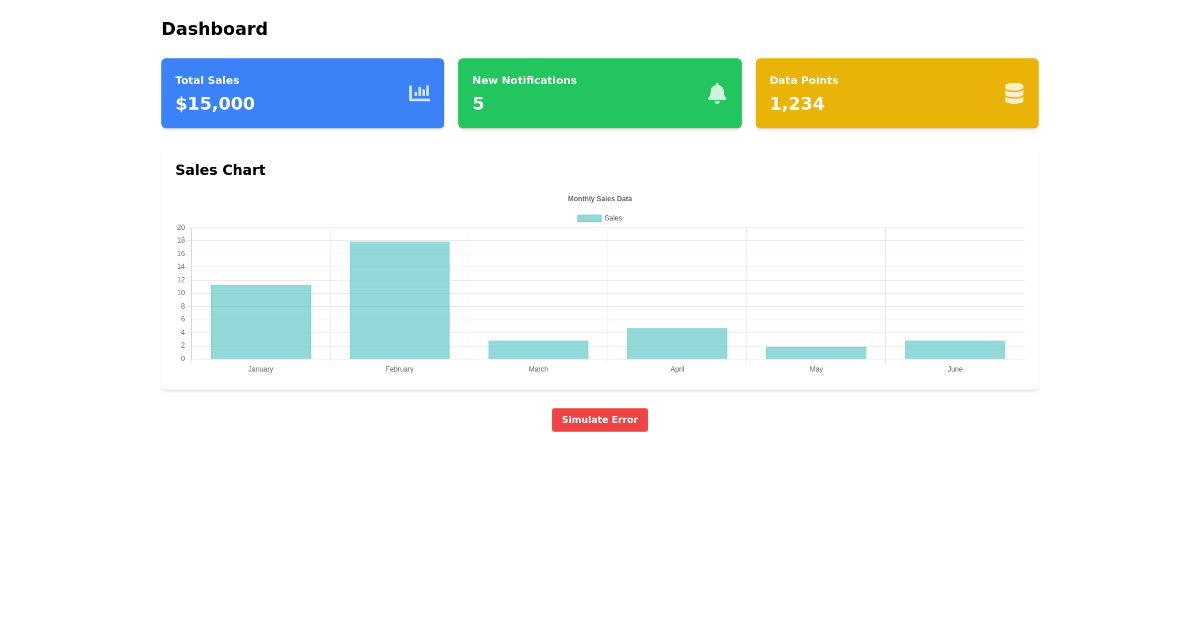Click the bell icon on New Notifications card

pyautogui.click(x=717, y=92)
